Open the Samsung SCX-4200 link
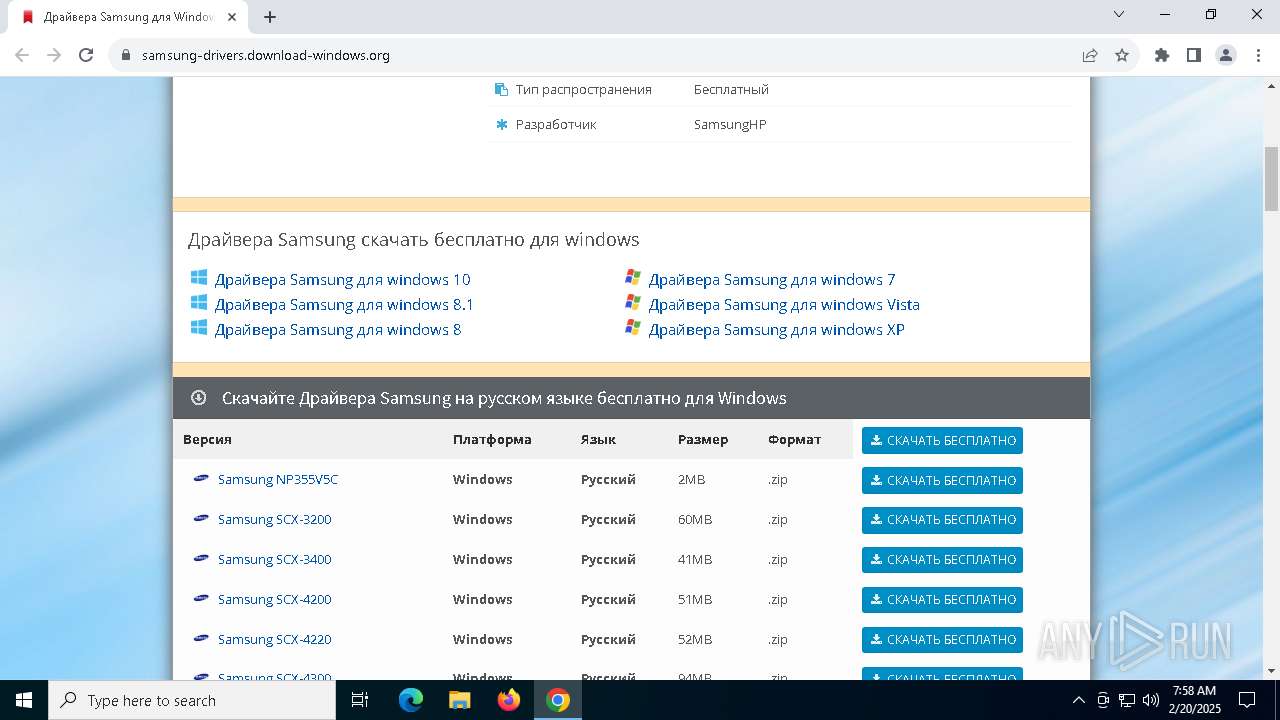The height and width of the screenshot is (720, 1280). pyautogui.click(x=274, y=599)
